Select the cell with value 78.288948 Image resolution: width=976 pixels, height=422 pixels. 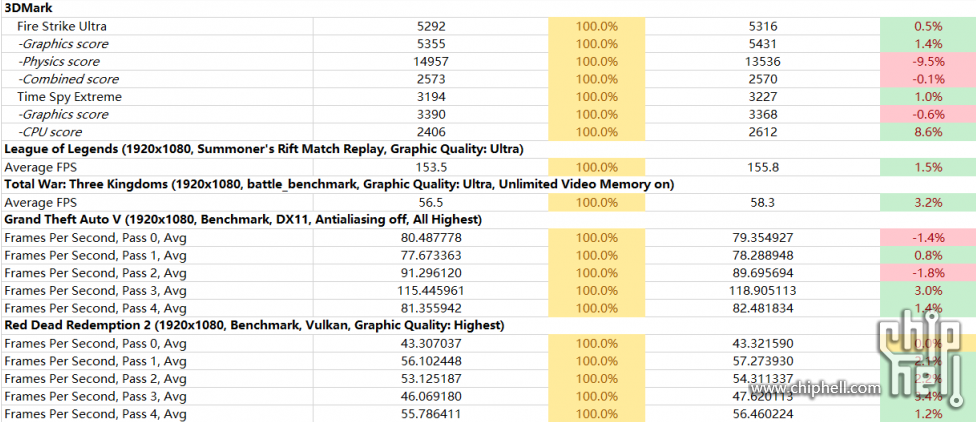tap(763, 255)
